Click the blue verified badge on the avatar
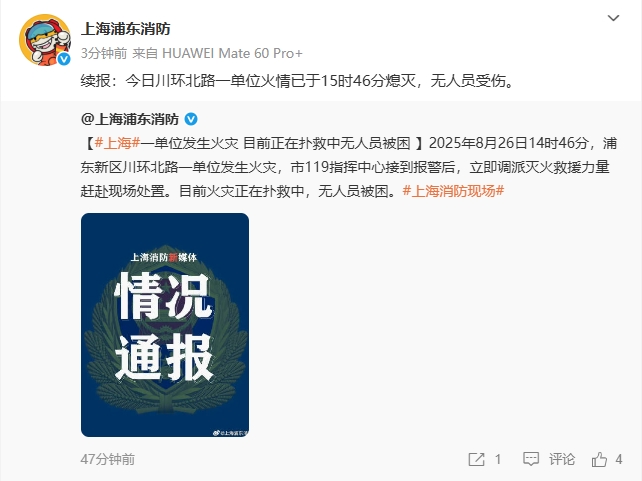Image resolution: width=642 pixels, height=481 pixels. 63,59
